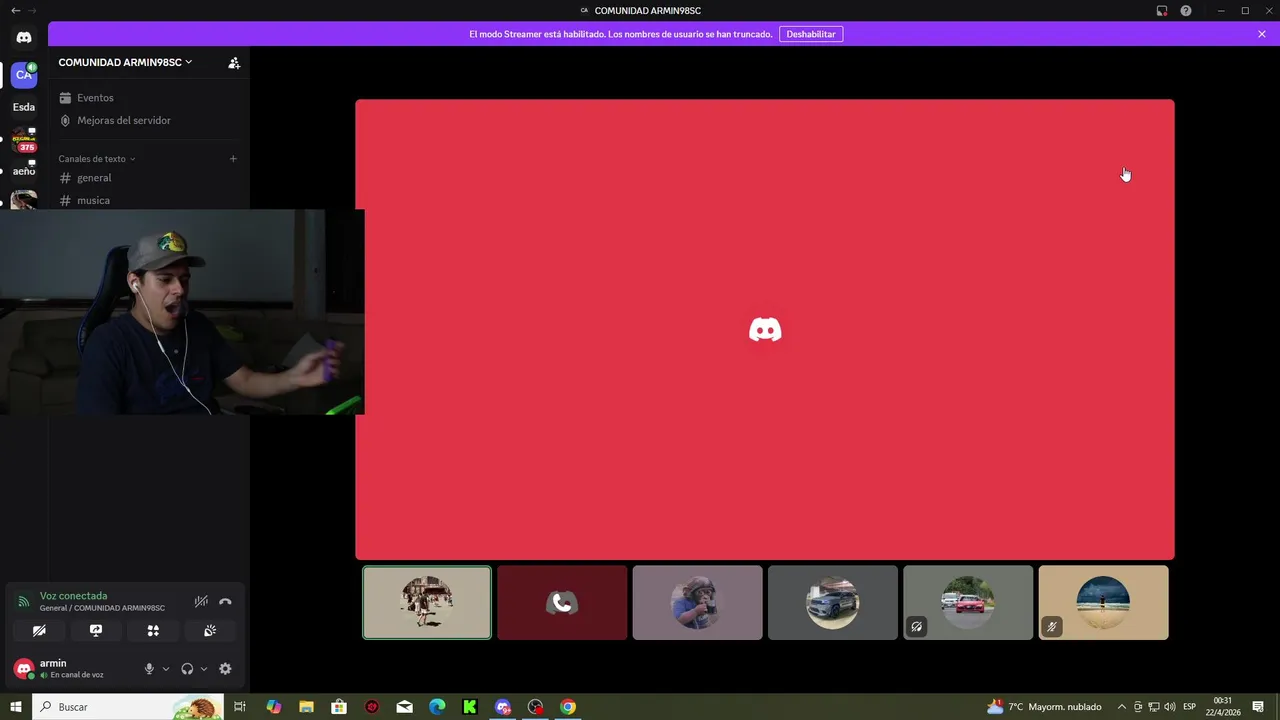
Task: Open the Discord help icon in the title bar
Action: [1186, 11]
